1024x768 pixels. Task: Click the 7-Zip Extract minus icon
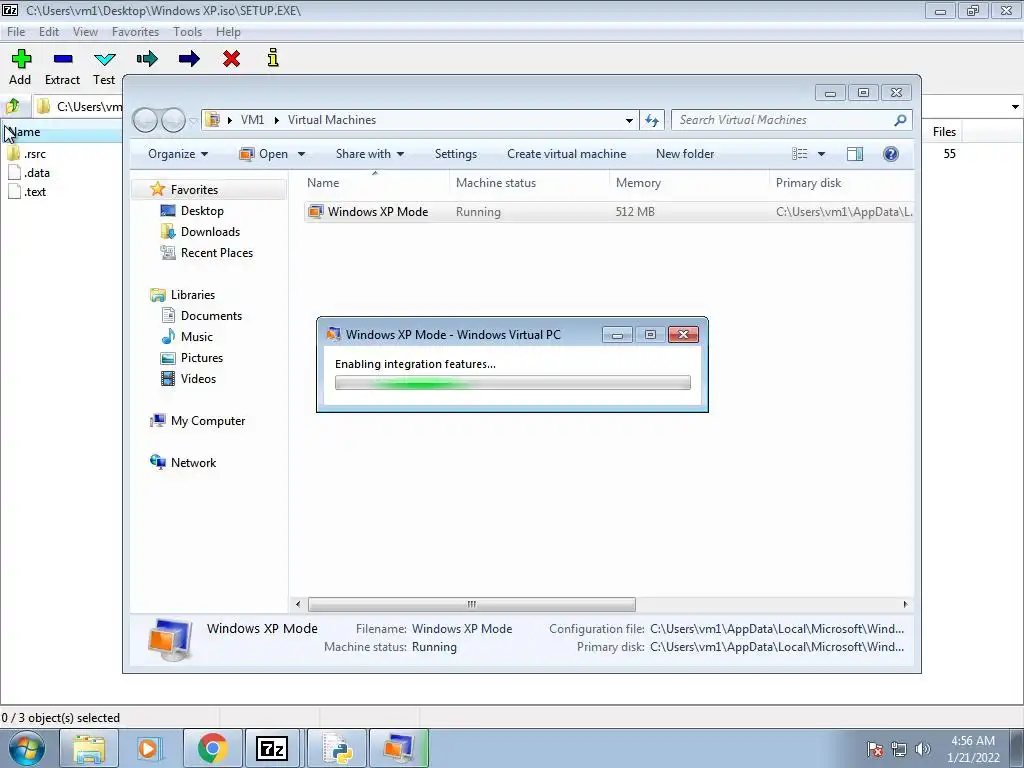click(x=63, y=59)
